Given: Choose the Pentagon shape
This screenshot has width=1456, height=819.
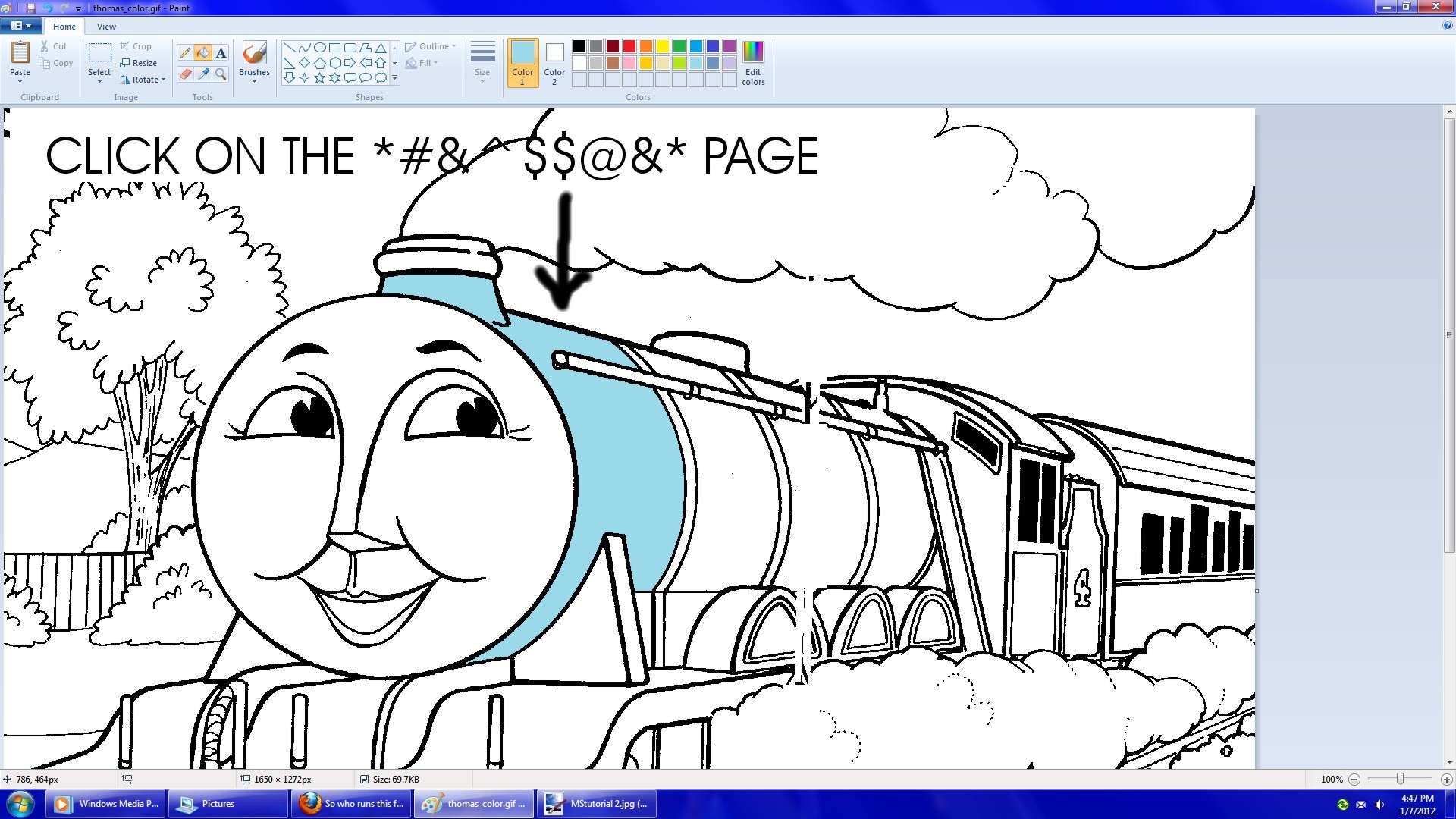Looking at the screenshot, I should click(x=319, y=62).
